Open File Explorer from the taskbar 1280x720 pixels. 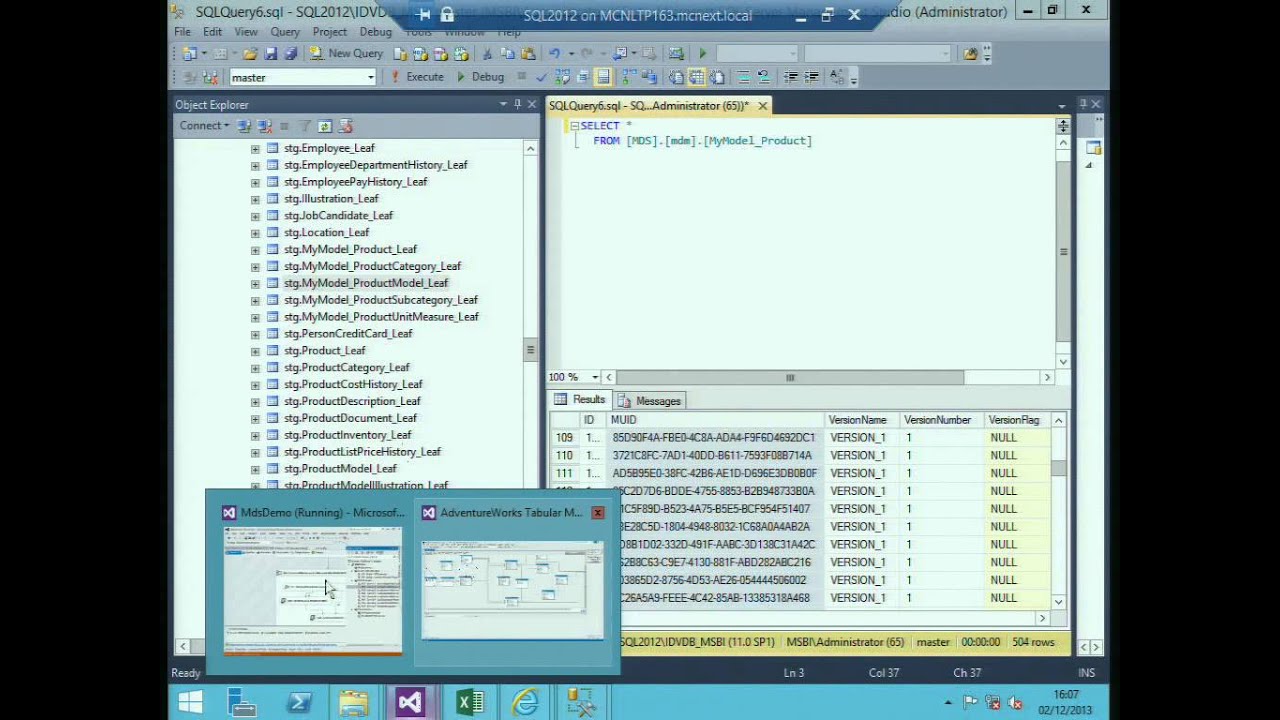(x=354, y=703)
